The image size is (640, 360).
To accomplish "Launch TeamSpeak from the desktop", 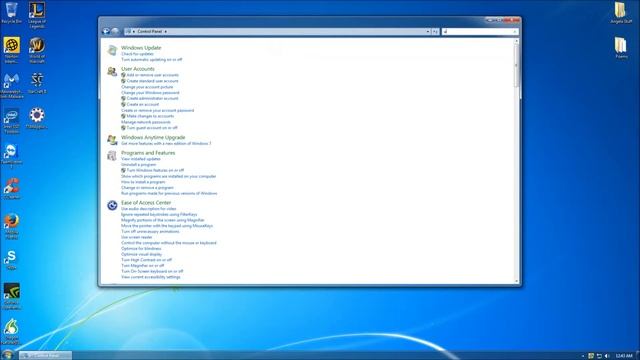I will (11, 156).
